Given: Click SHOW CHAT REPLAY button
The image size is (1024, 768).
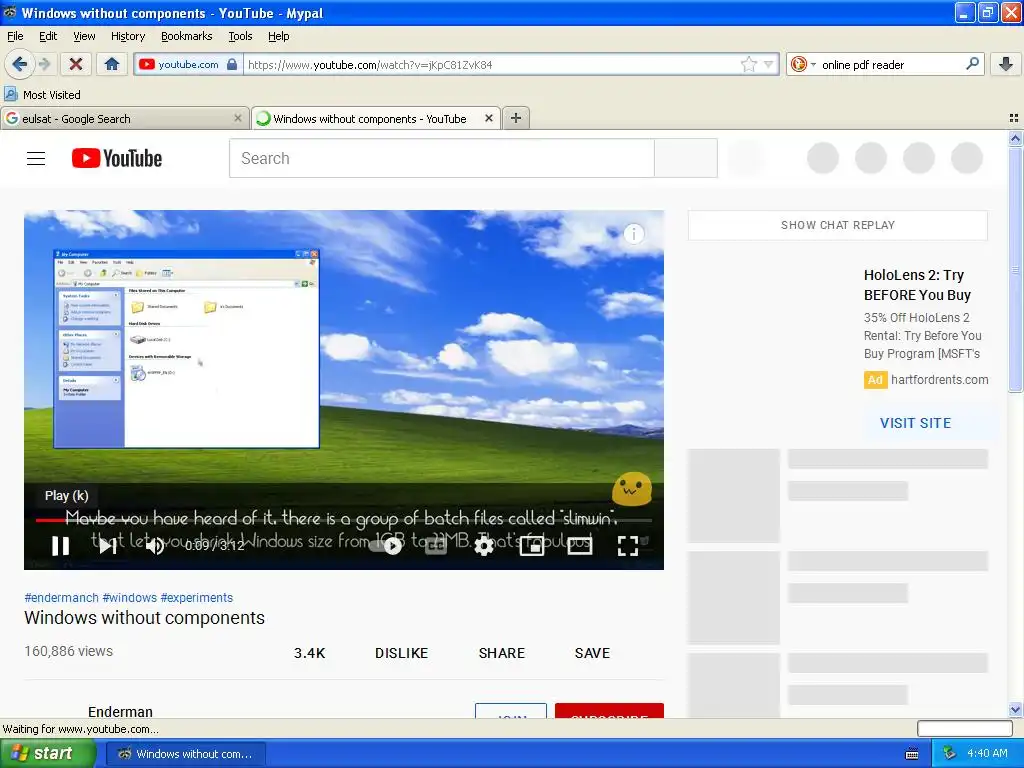Looking at the screenshot, I should 837,225.
